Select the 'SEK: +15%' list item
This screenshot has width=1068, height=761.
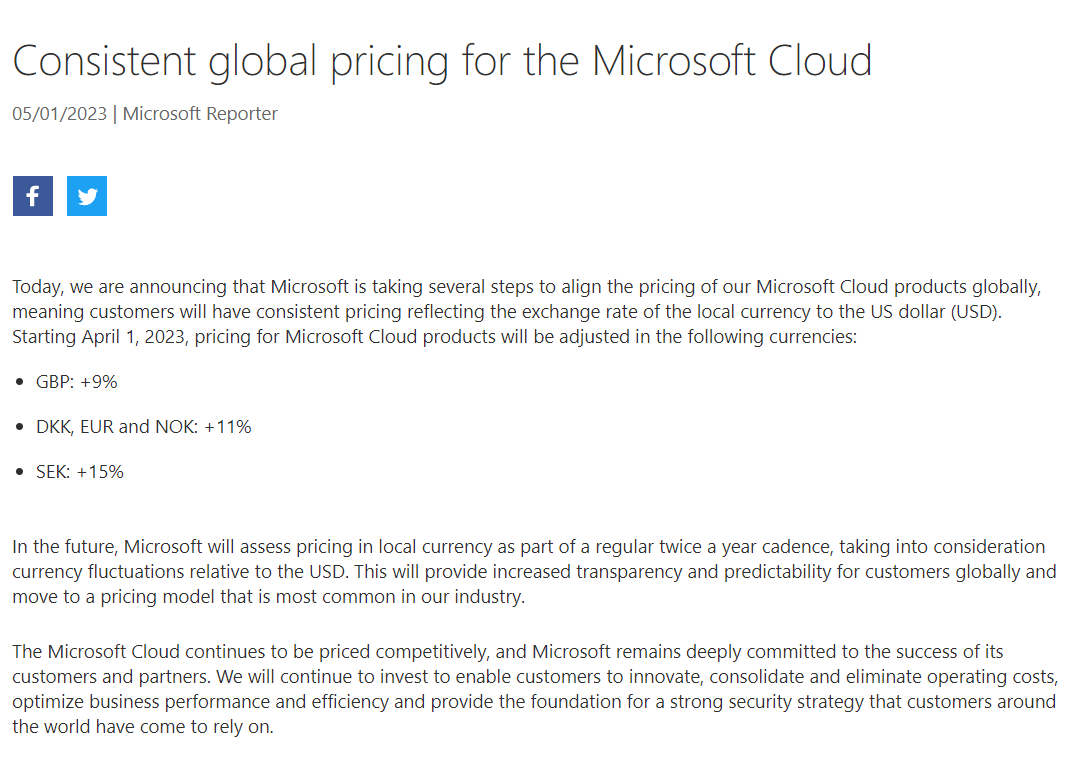(x=80, y=472)
